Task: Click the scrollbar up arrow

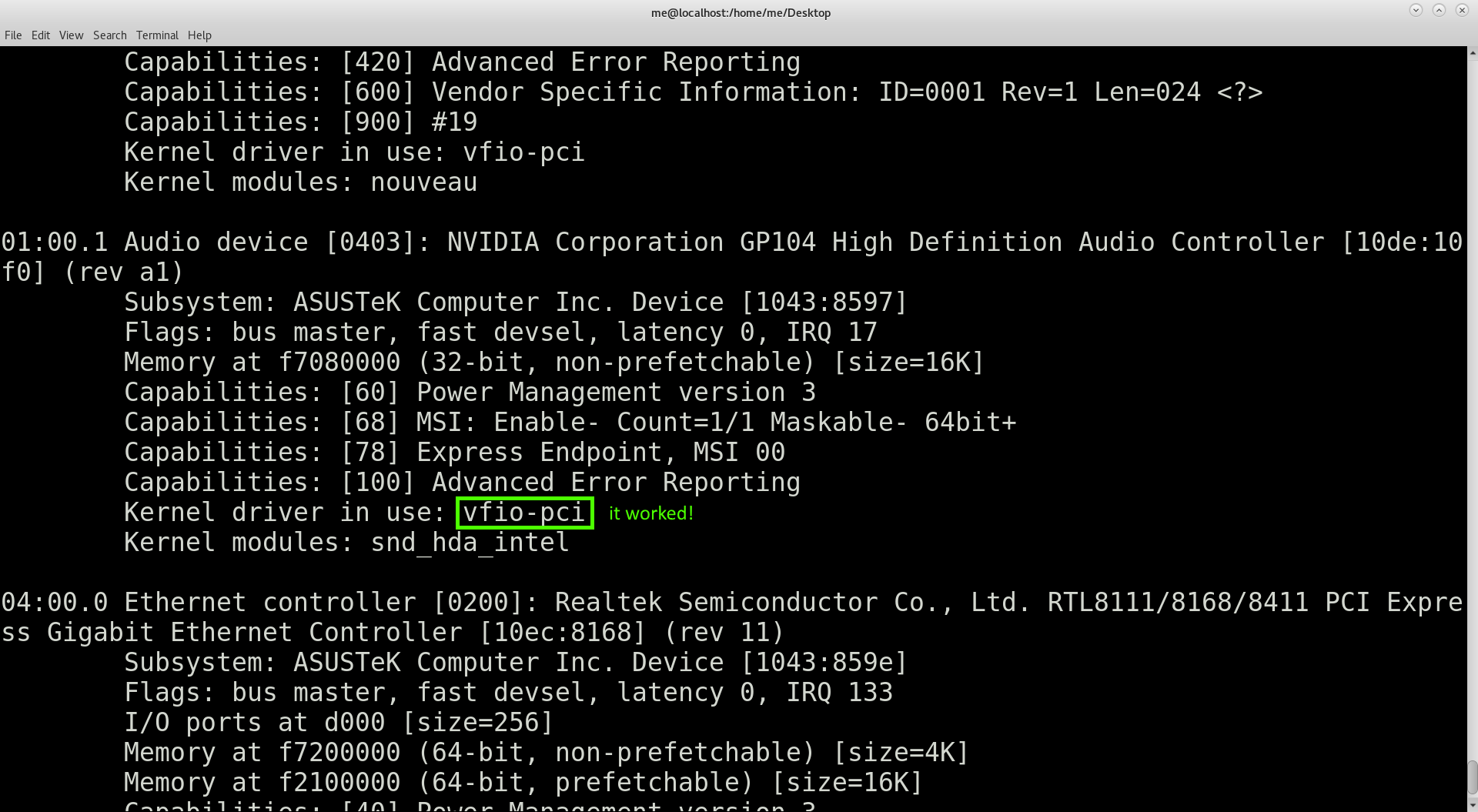Action: (x=1471, y=52)
